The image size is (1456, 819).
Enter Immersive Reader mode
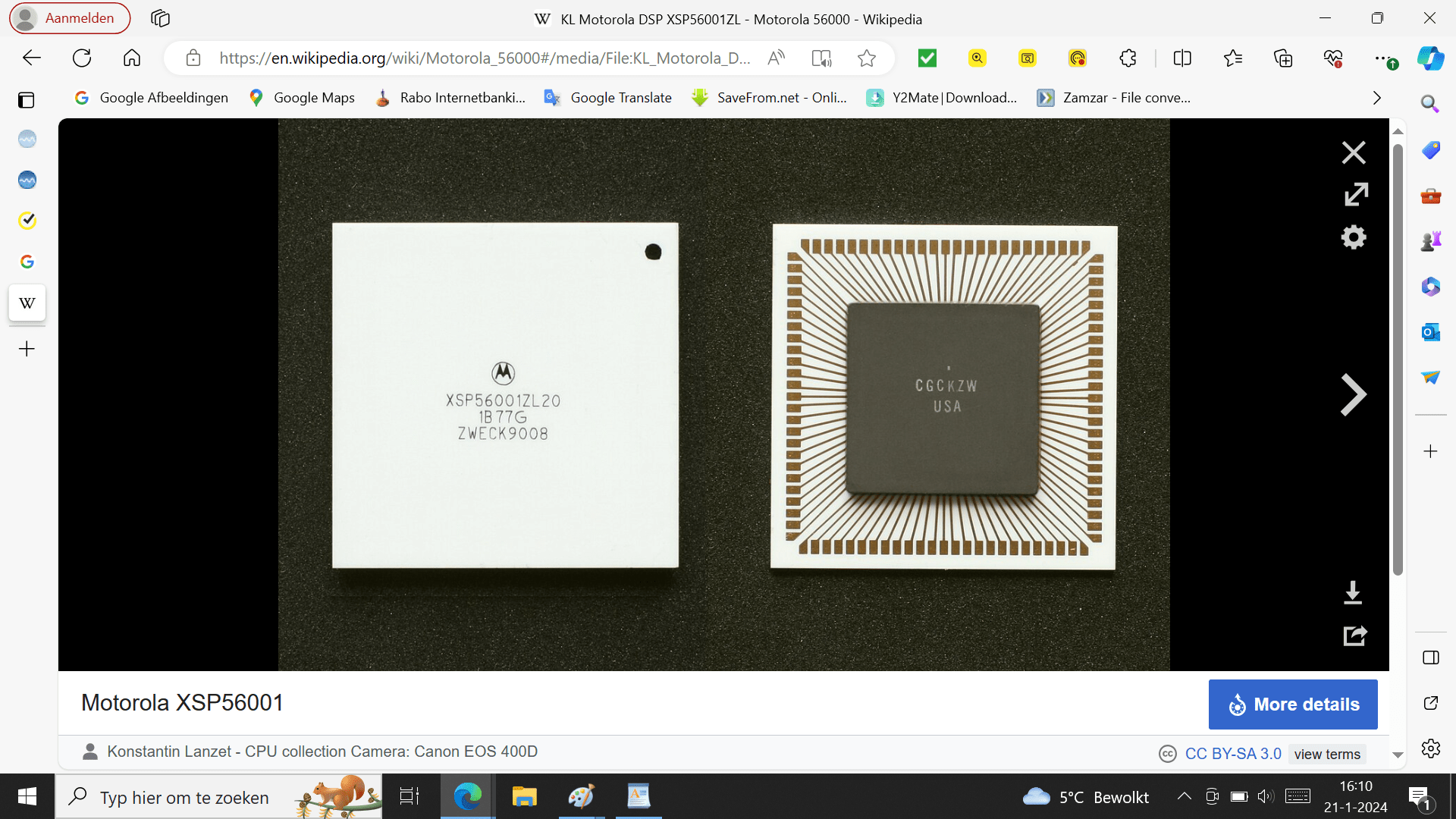coord(821,58)
